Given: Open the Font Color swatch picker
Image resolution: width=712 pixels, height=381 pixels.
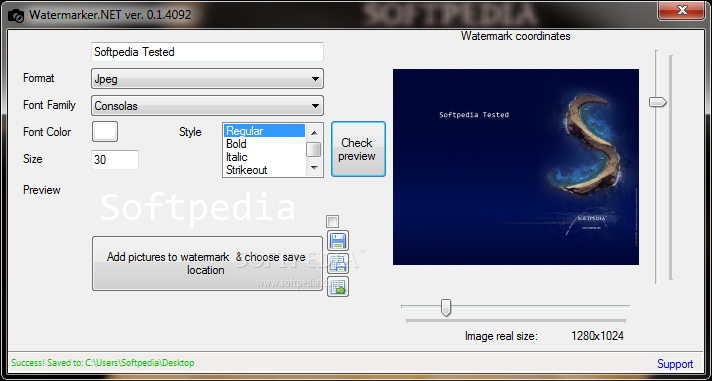Looking at the screenshot, I should click(x=105, y=132).
